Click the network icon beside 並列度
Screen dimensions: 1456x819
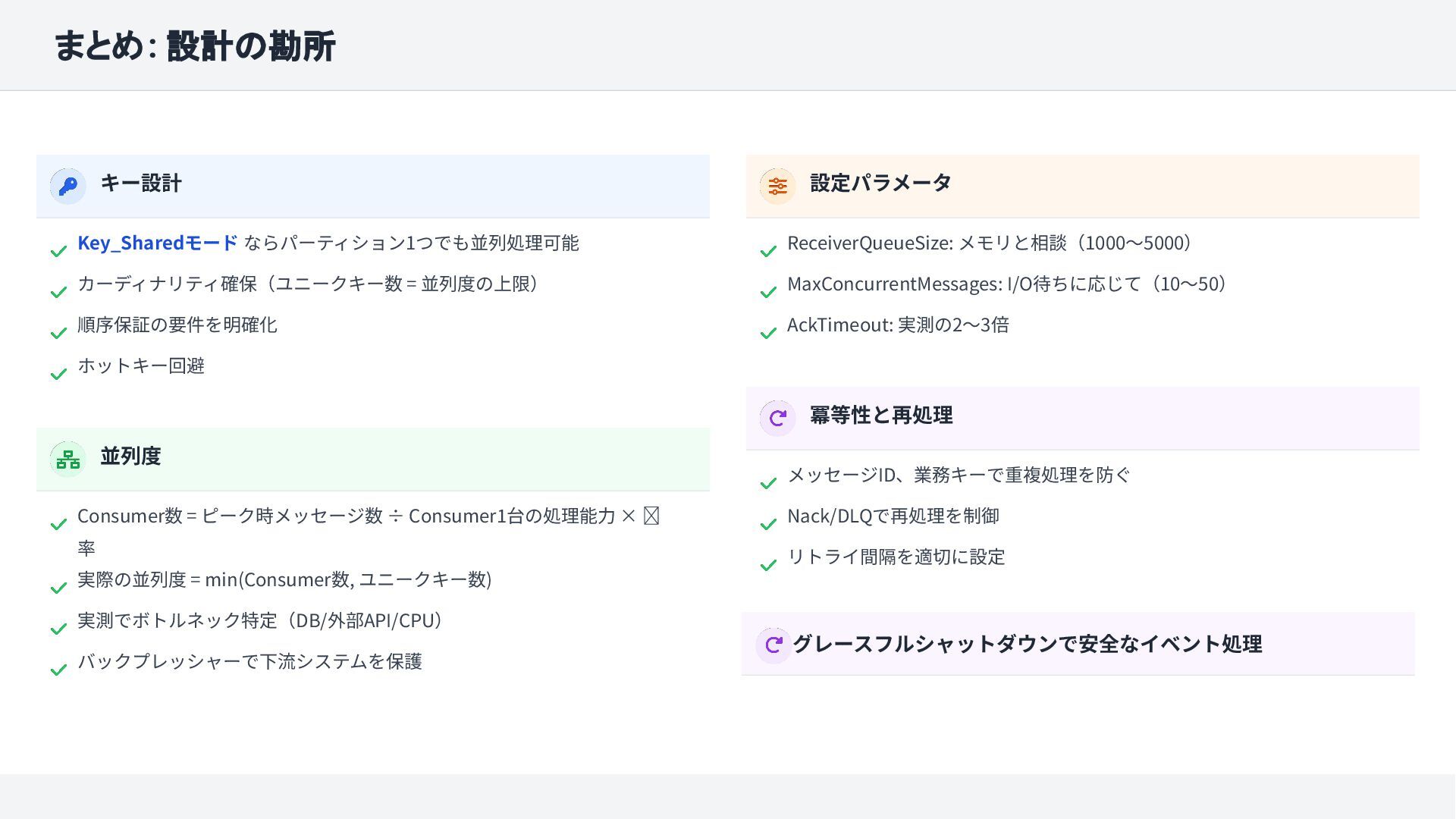click(67, 459)
